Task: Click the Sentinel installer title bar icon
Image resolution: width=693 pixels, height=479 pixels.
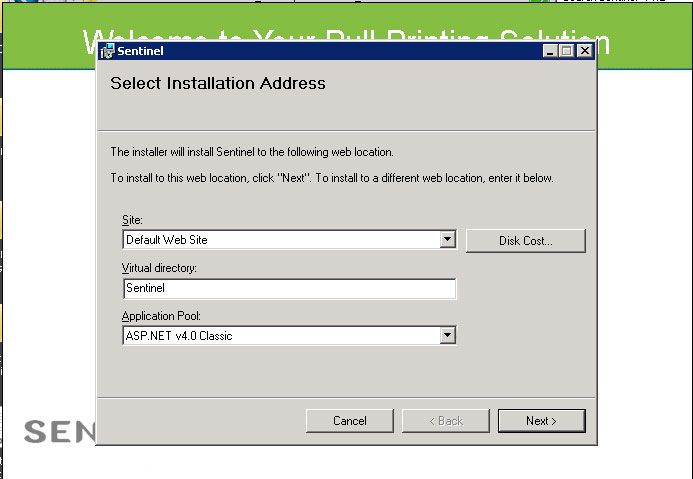Action: [x=107, y=51]
